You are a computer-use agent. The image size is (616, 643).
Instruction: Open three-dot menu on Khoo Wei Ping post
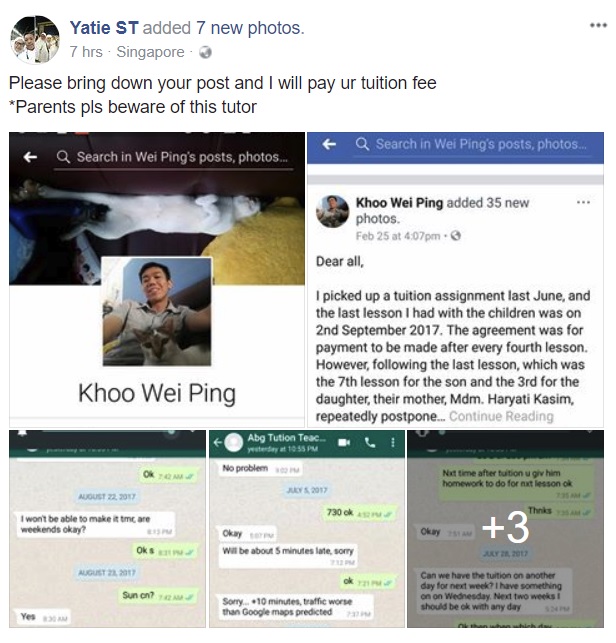click(583, 202)
